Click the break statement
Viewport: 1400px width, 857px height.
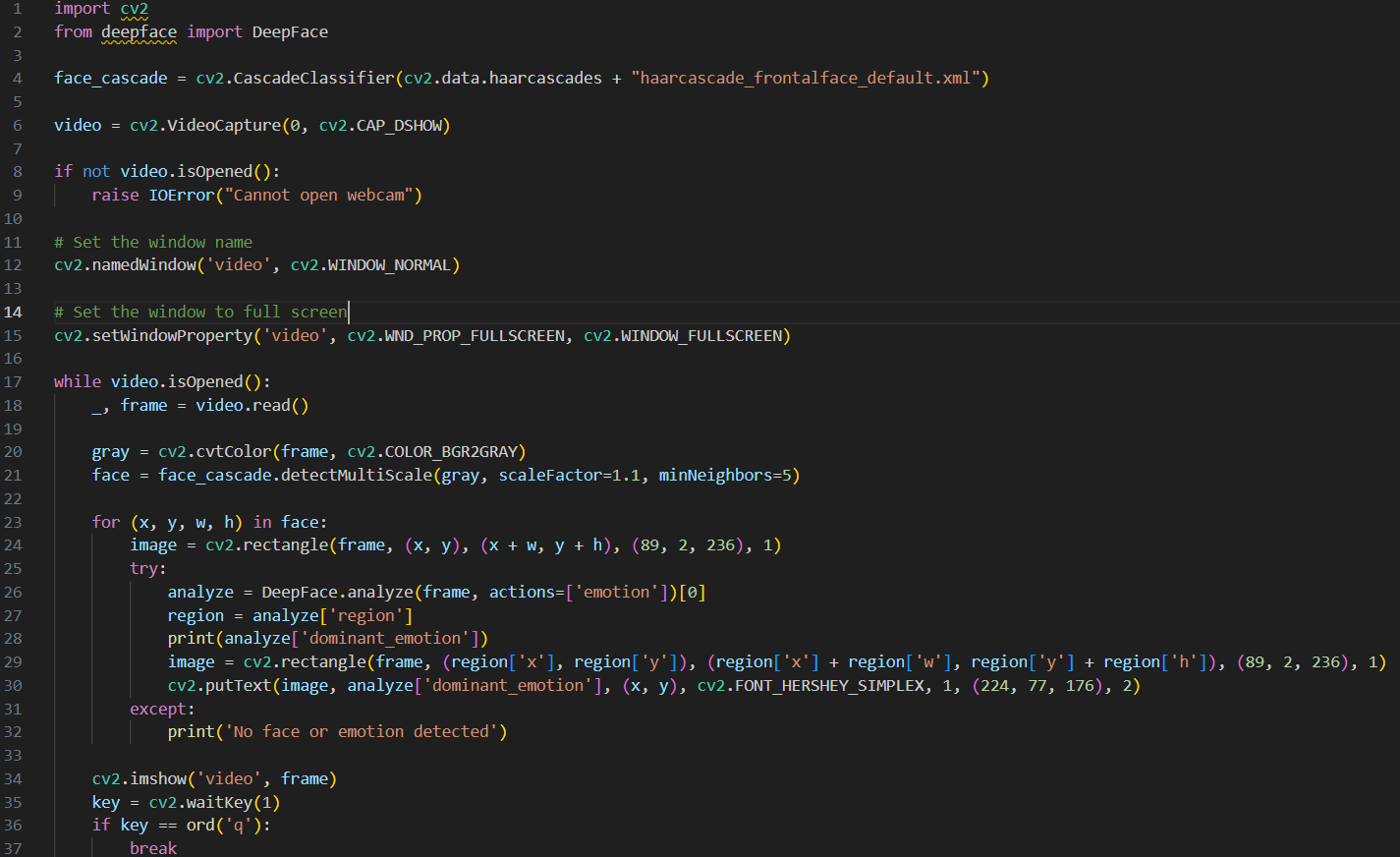(x=153, y=847)
